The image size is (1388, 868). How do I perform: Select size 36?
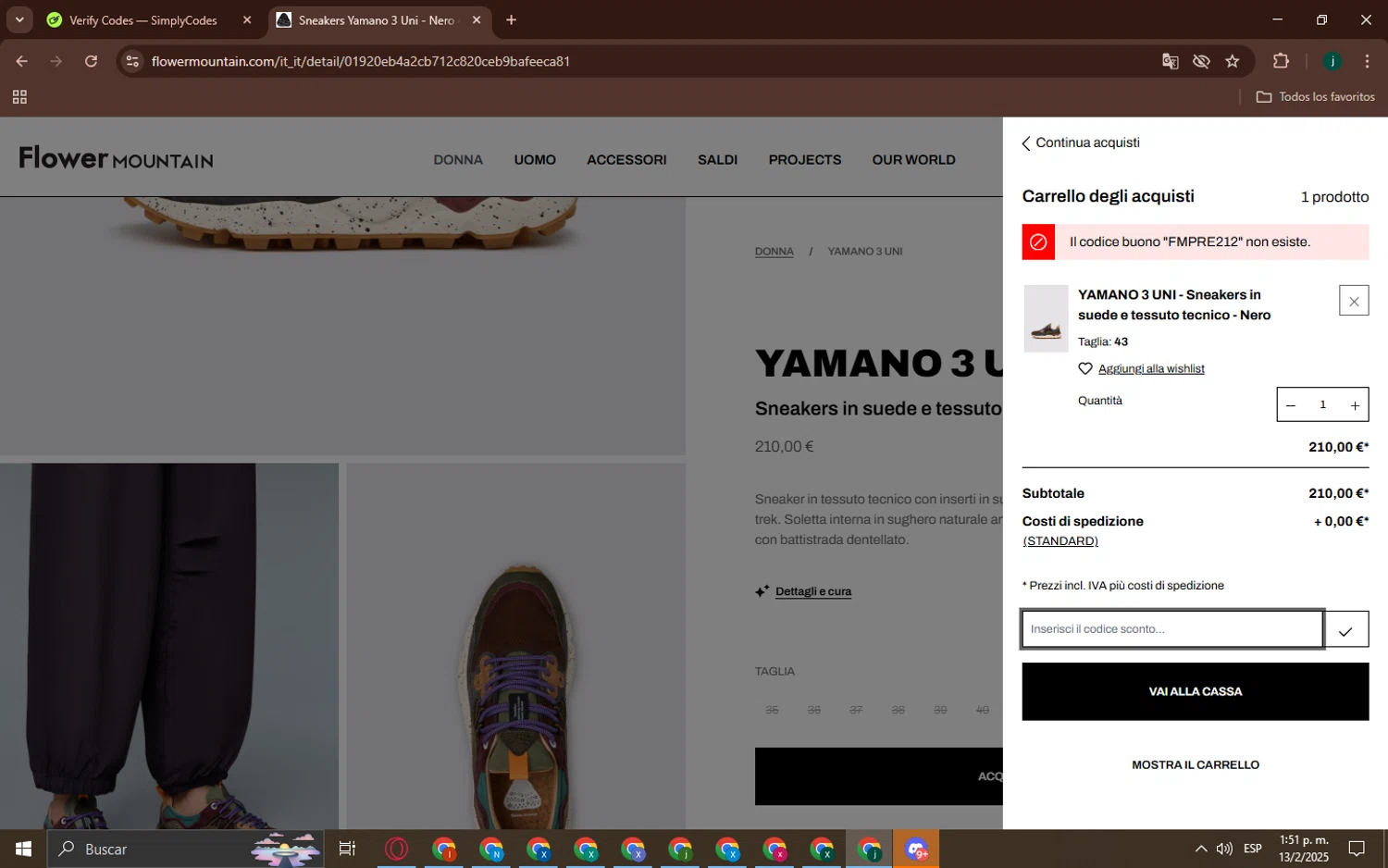click(x=814, y=710)
